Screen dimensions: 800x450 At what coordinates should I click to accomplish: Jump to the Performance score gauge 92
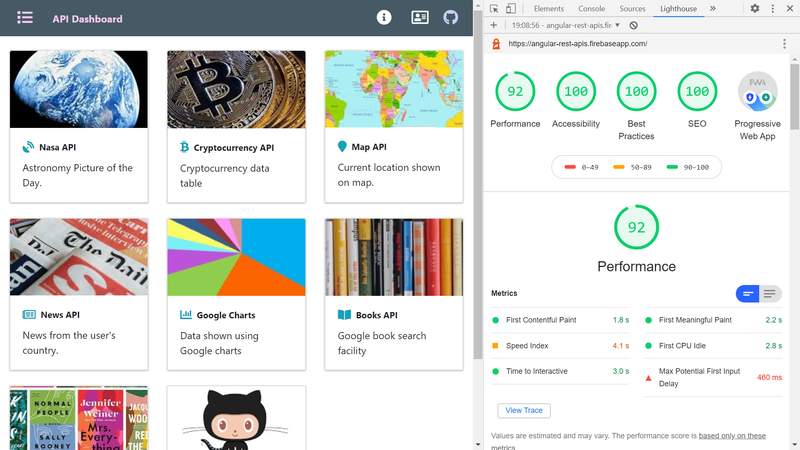[515, 91]
